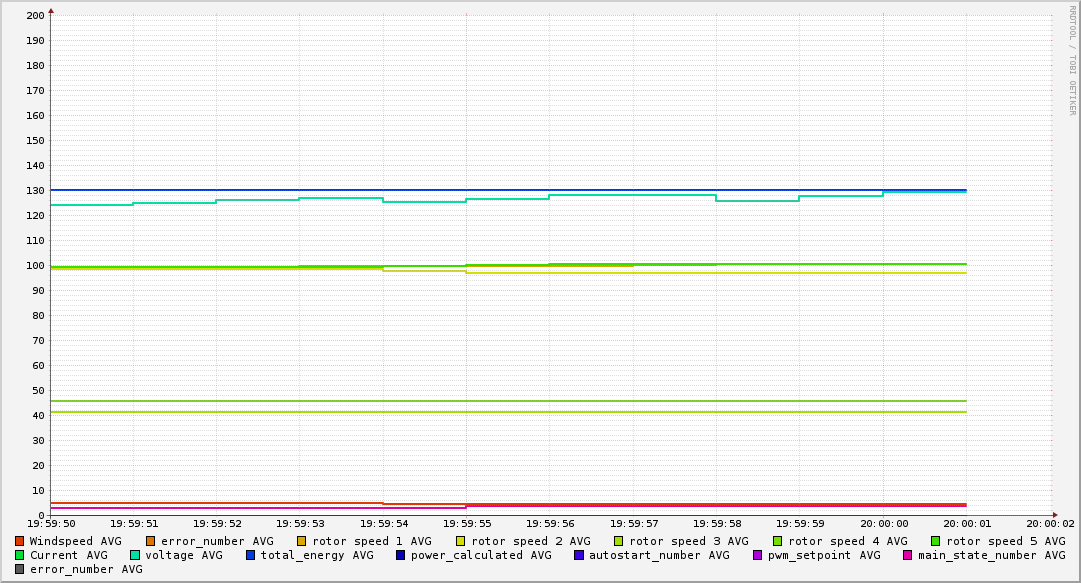Image resolution: width=1081 pixels, height=583 pixels.
Task: Click the red Windspeed AVG legend swatch
Action: coord(19,542)
